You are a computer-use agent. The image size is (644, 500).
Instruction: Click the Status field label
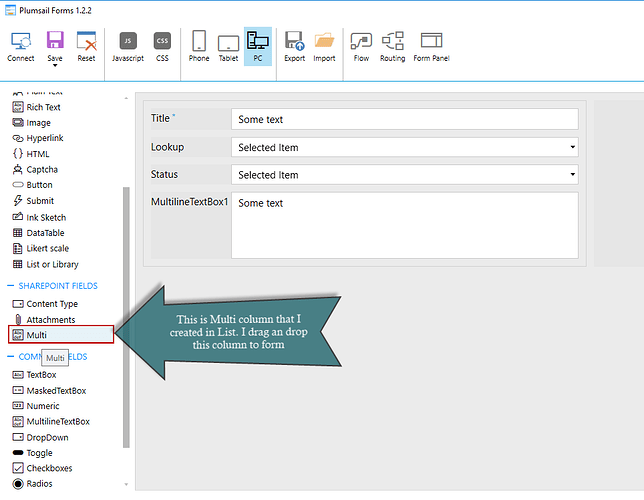point(164,175)
